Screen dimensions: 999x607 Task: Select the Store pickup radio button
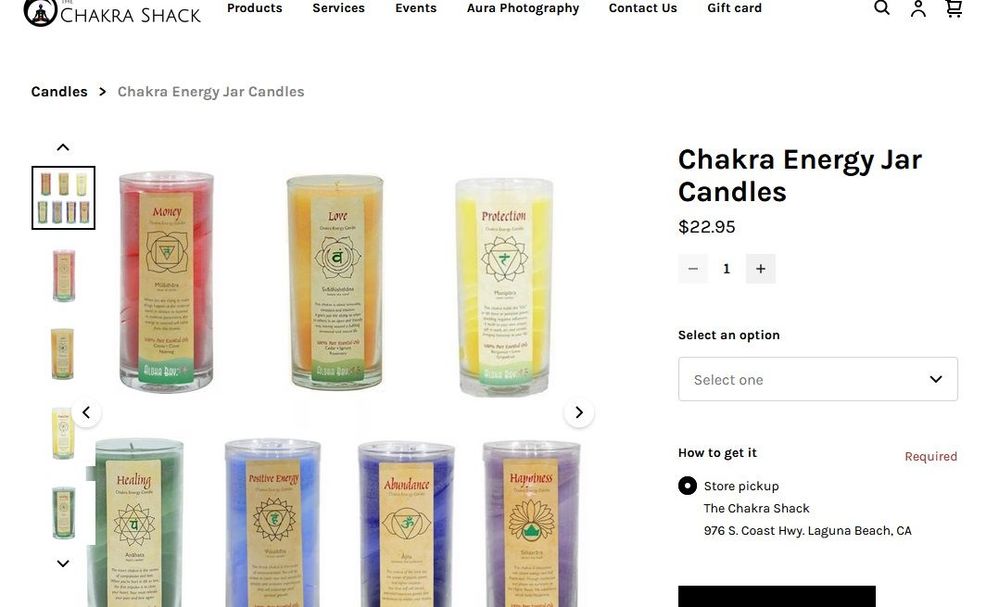[687, 486]
